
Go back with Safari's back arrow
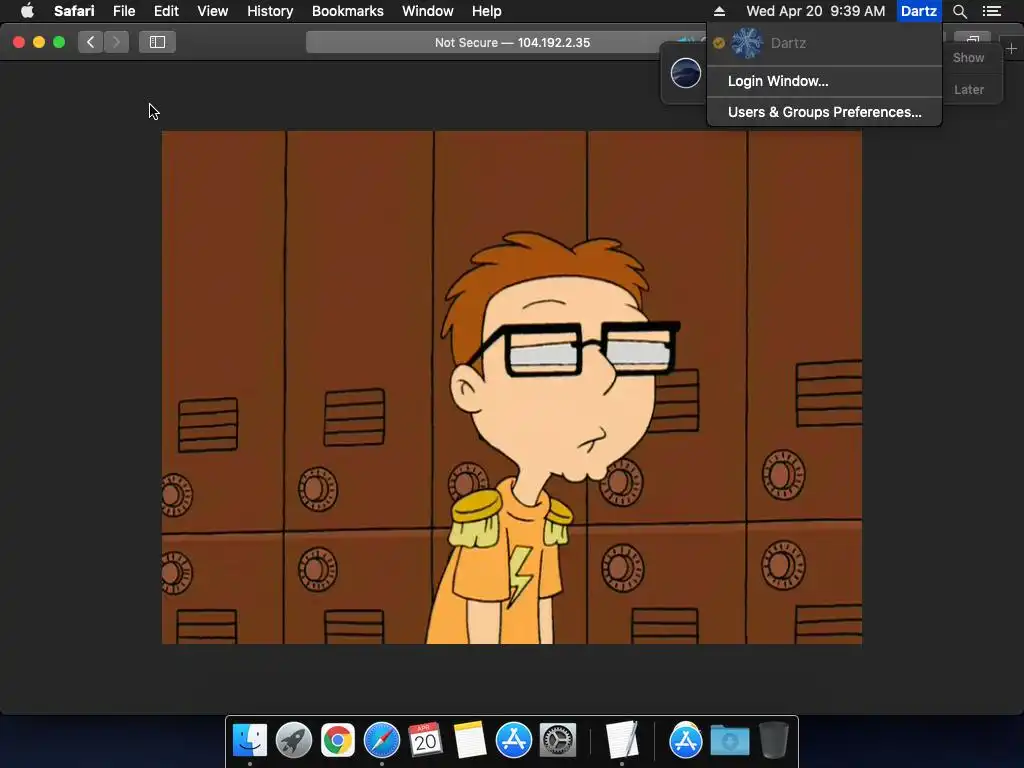(91, 42)
